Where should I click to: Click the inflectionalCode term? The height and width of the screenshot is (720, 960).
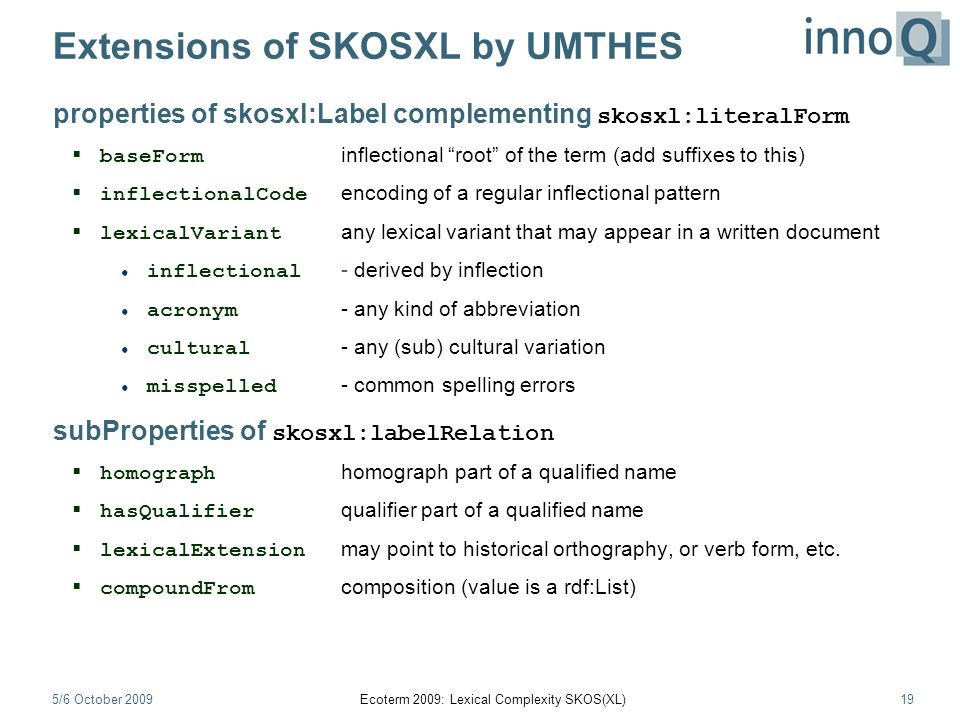203,194
